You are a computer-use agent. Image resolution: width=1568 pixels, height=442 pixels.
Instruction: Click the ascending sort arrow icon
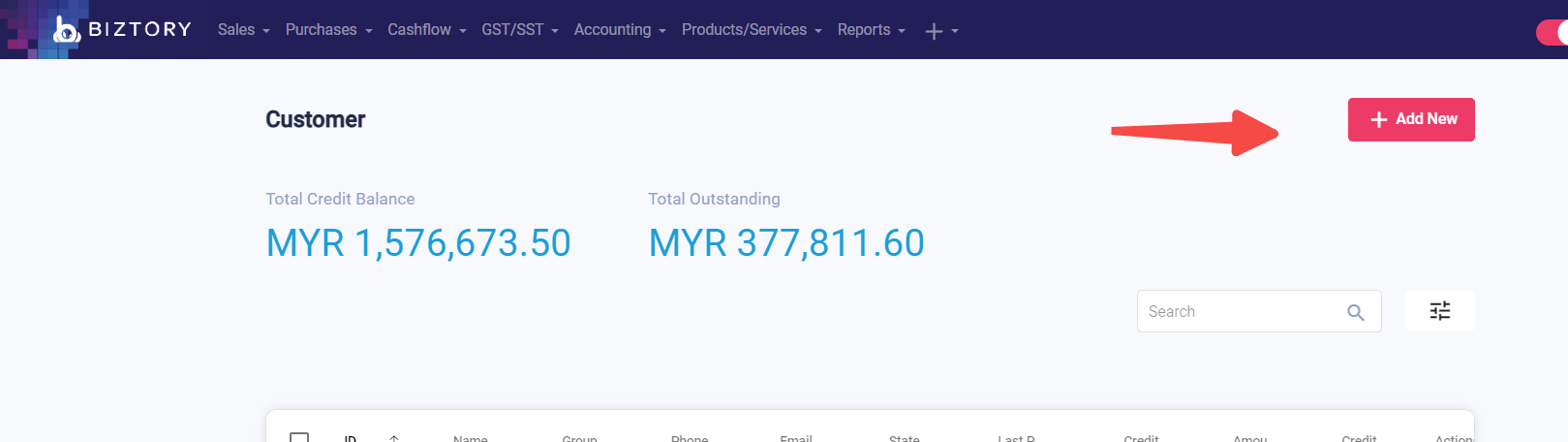[394, 438]
